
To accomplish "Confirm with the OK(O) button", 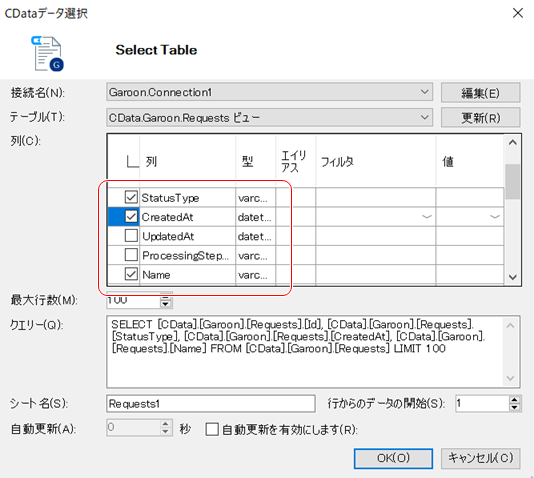I will coord(393,458).
